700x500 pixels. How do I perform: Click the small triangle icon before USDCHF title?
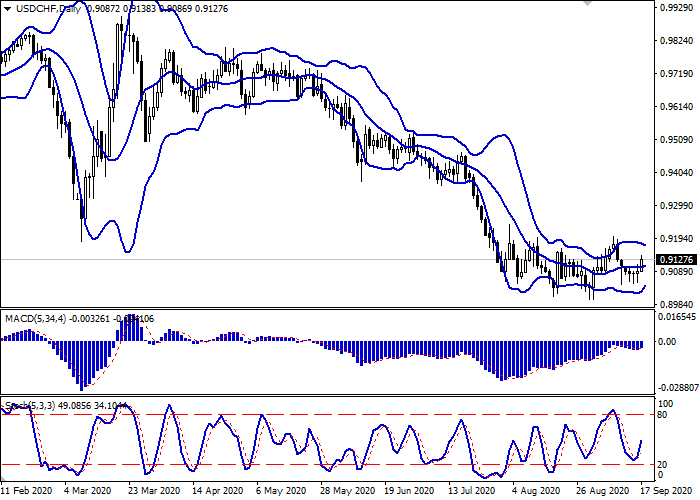(x=7, y=8)
